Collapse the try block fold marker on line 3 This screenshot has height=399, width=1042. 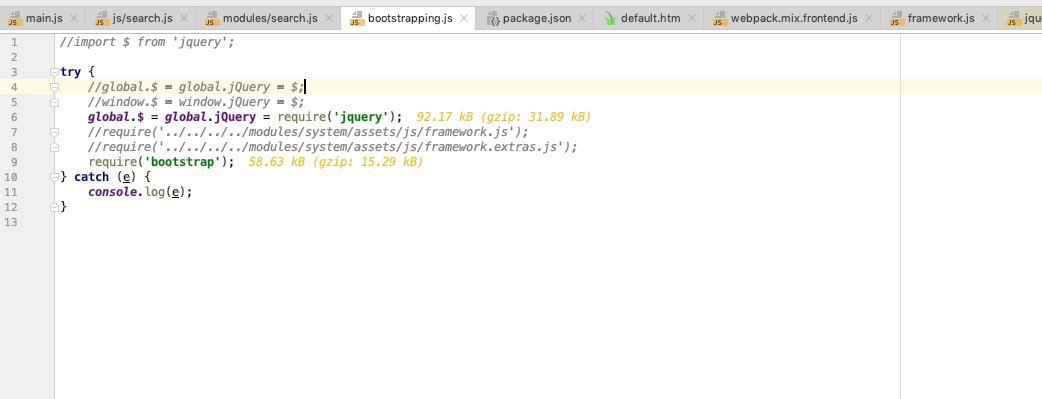54,72
